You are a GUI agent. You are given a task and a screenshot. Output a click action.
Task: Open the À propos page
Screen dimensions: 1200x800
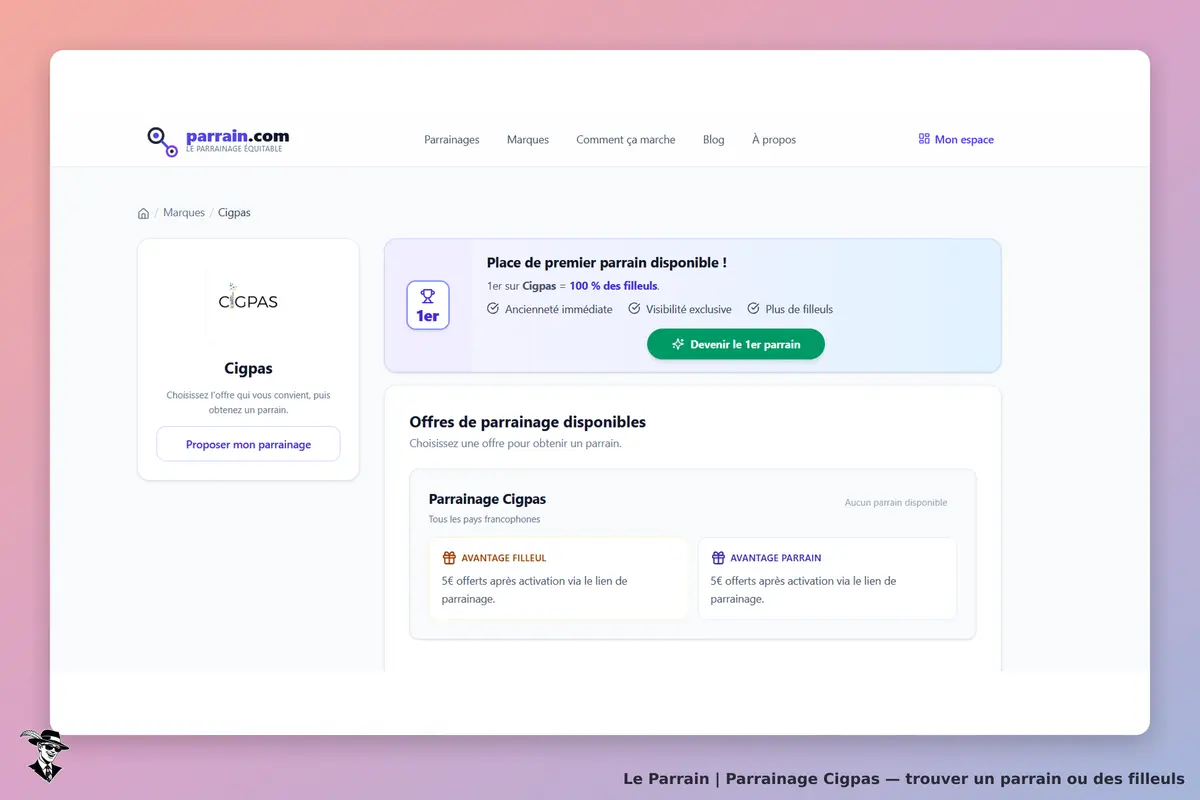(774, 140)
